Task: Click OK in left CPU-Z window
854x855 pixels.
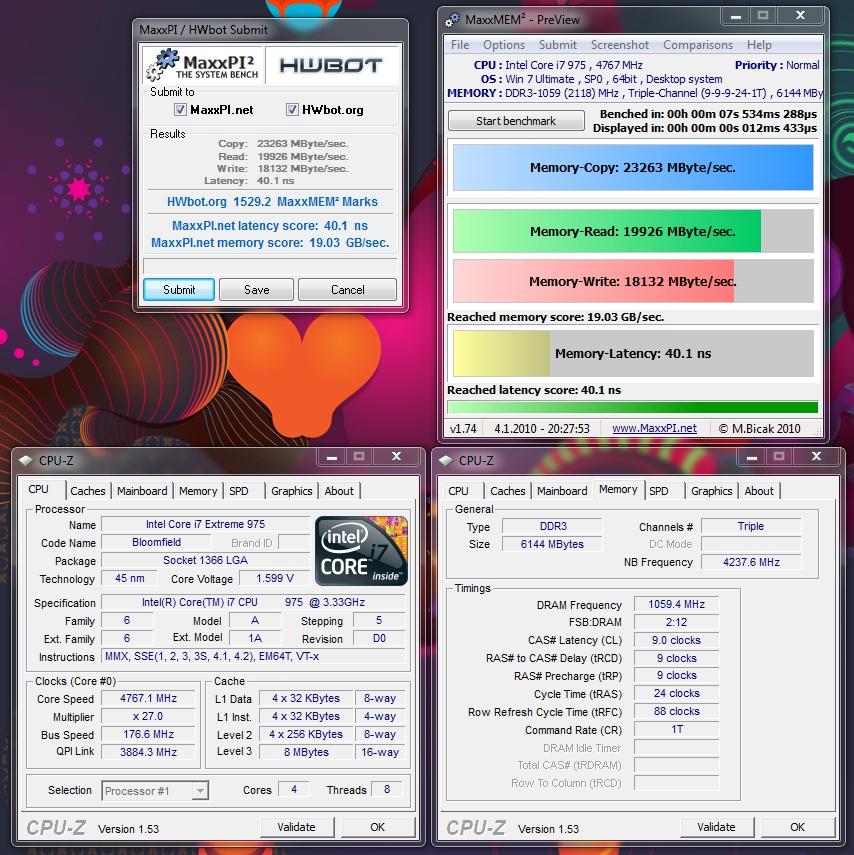Action: point(377,827)
